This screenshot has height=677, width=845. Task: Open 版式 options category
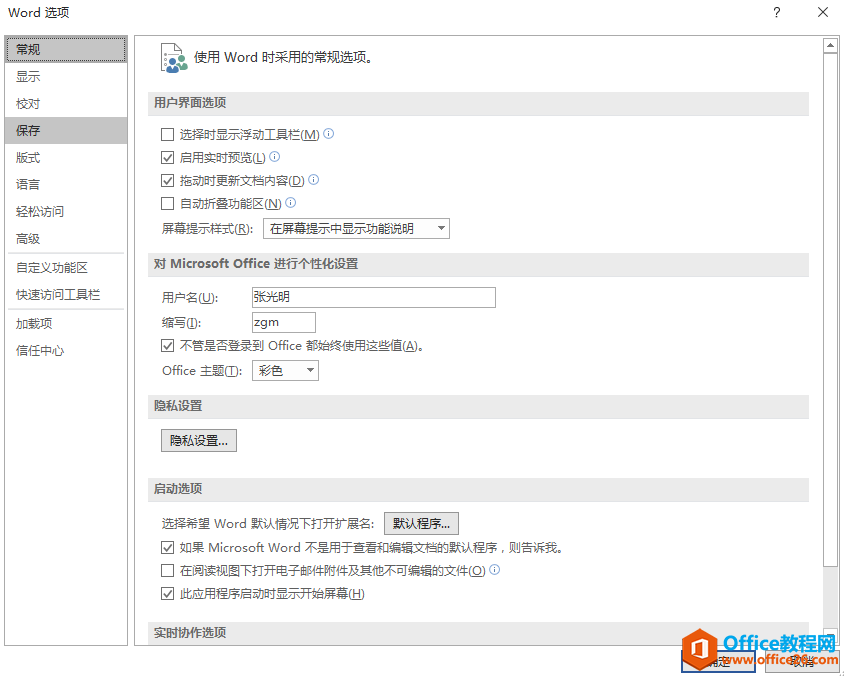pos(66,157)
